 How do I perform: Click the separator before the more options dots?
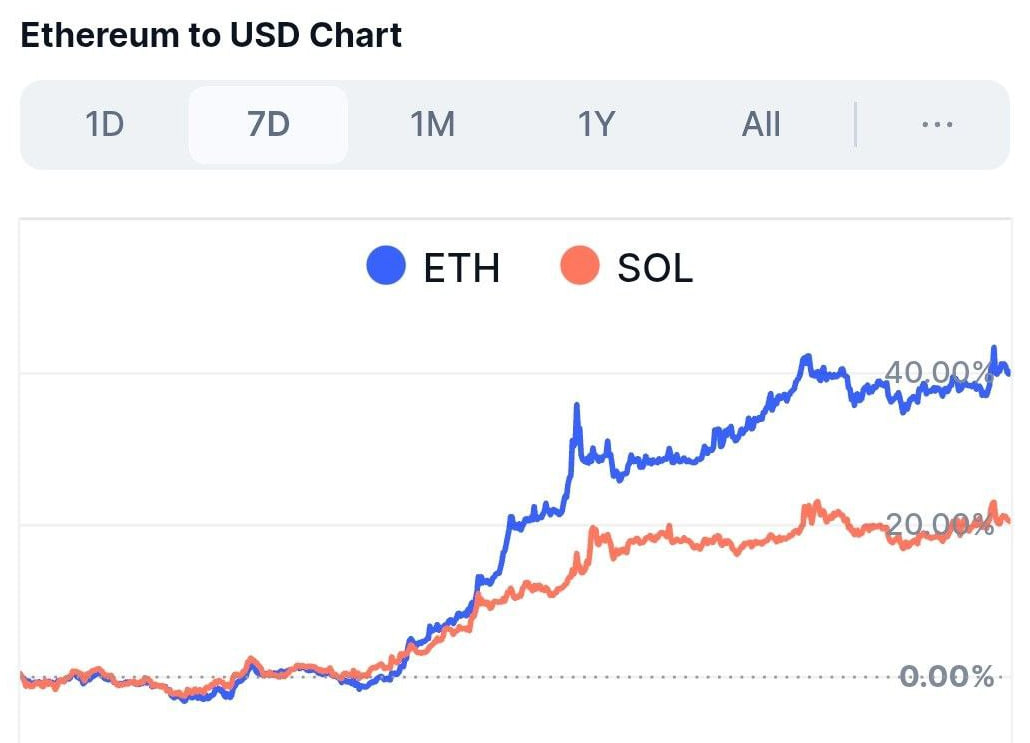coord(855,124)
